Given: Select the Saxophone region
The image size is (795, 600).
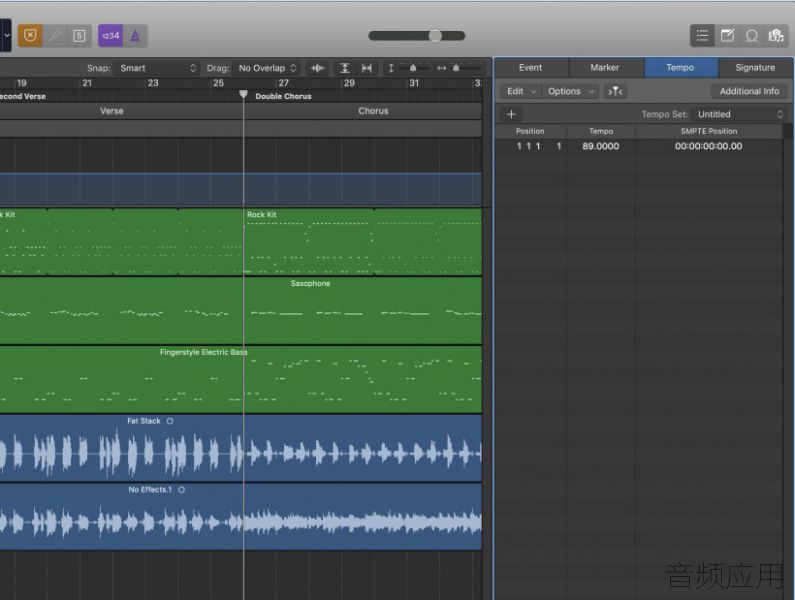Looking at the screenshot, I should point(240,310).
